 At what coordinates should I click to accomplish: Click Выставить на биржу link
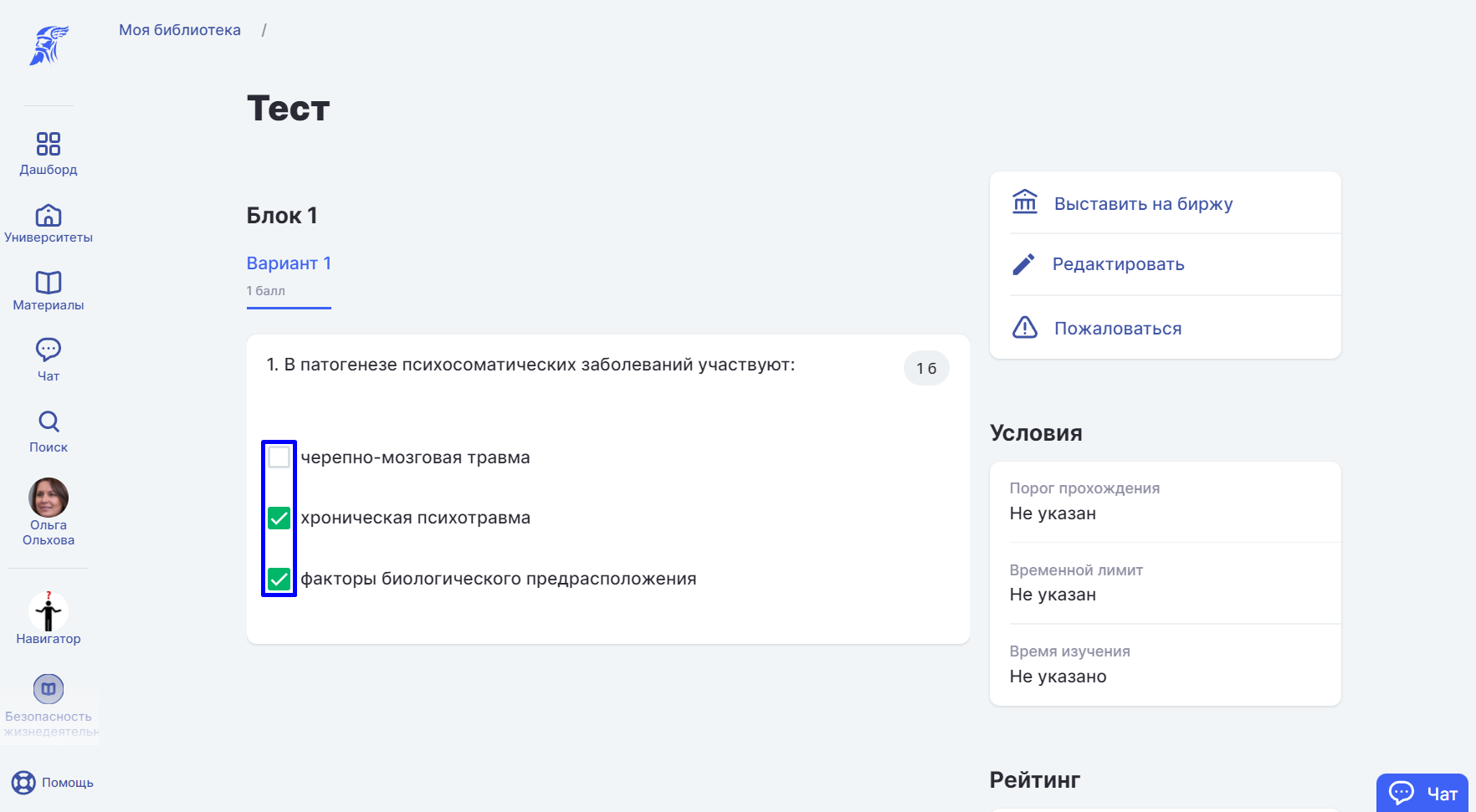(x=1143, y=204)
